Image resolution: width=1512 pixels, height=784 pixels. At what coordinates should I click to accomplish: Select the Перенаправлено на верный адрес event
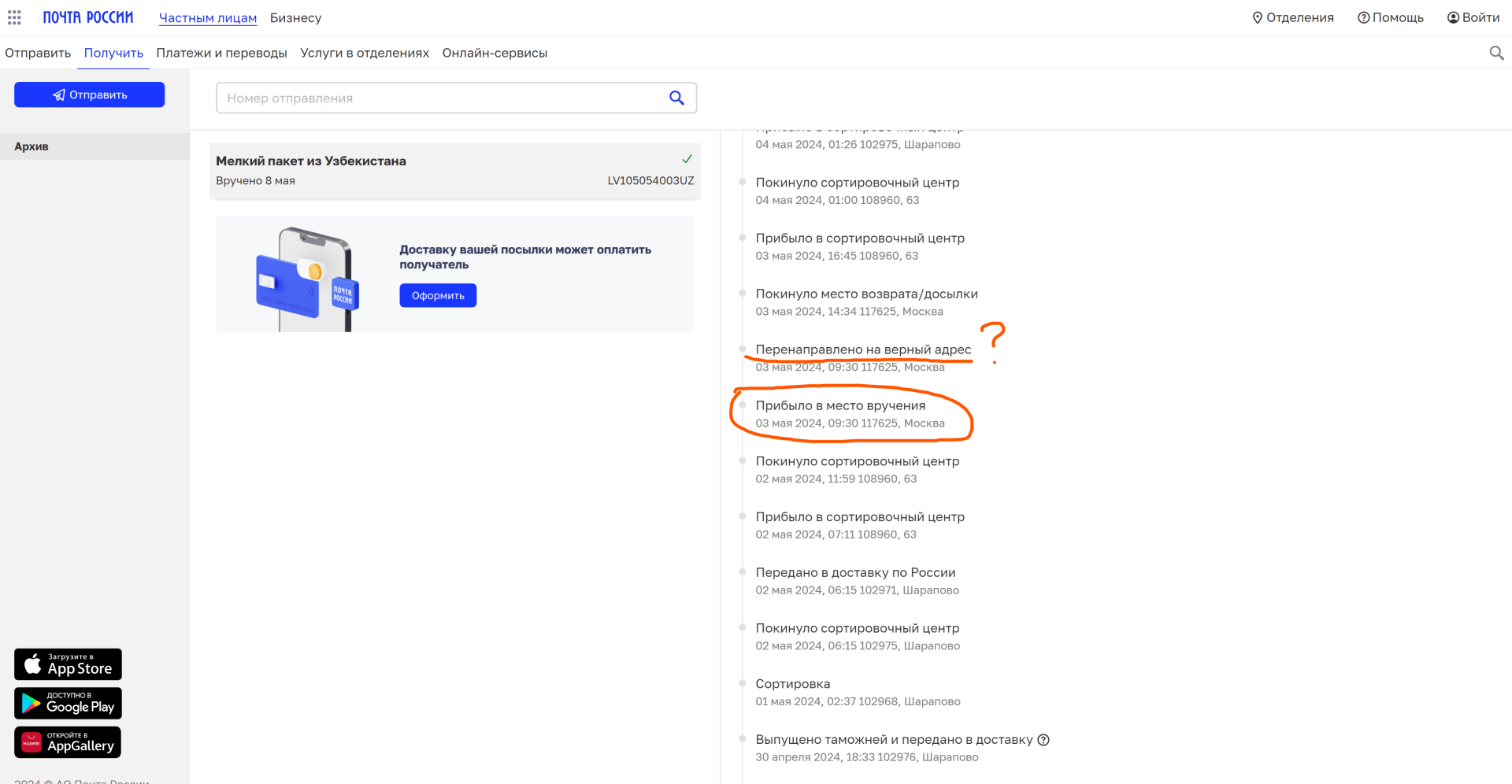863,349
